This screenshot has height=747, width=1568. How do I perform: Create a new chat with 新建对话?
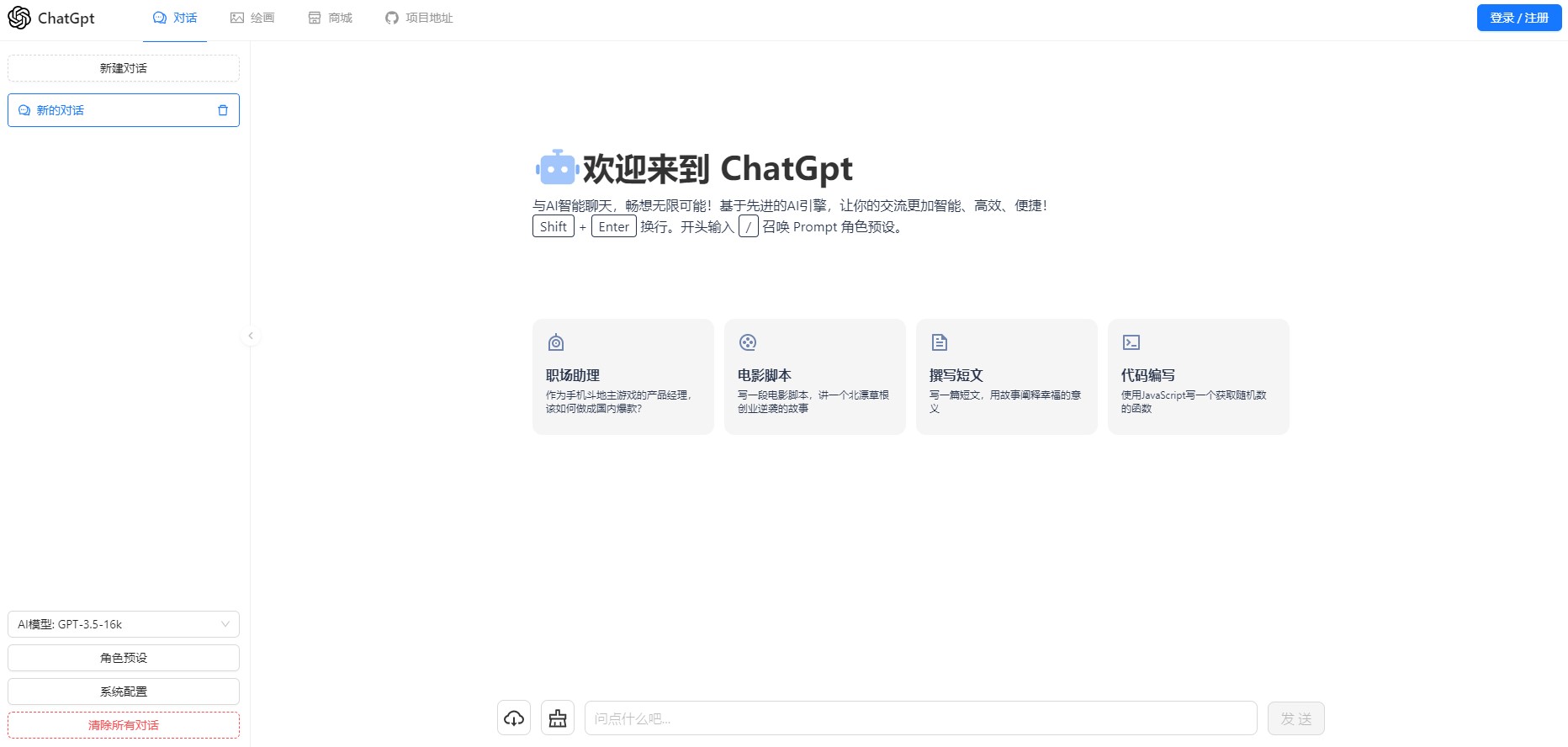[x=124, y=68]
